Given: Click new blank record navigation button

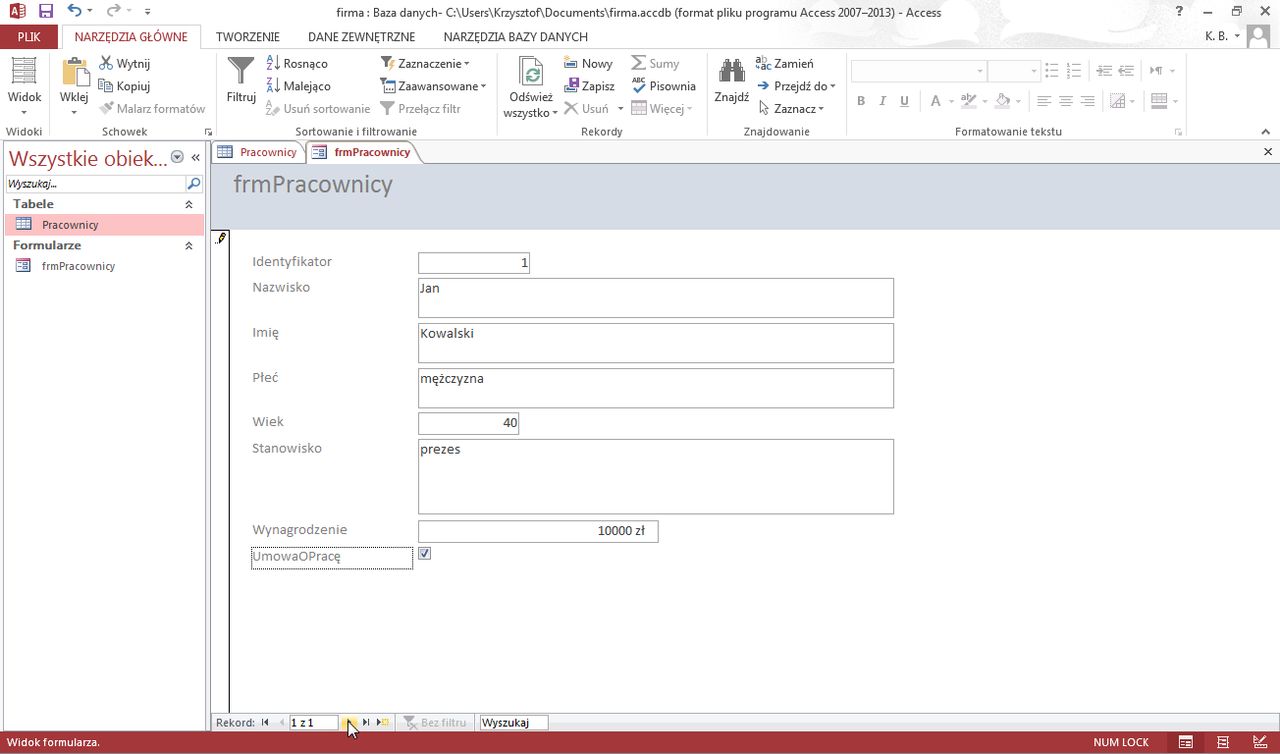Looking at the screenshot, I should click(x=383, y=722).
